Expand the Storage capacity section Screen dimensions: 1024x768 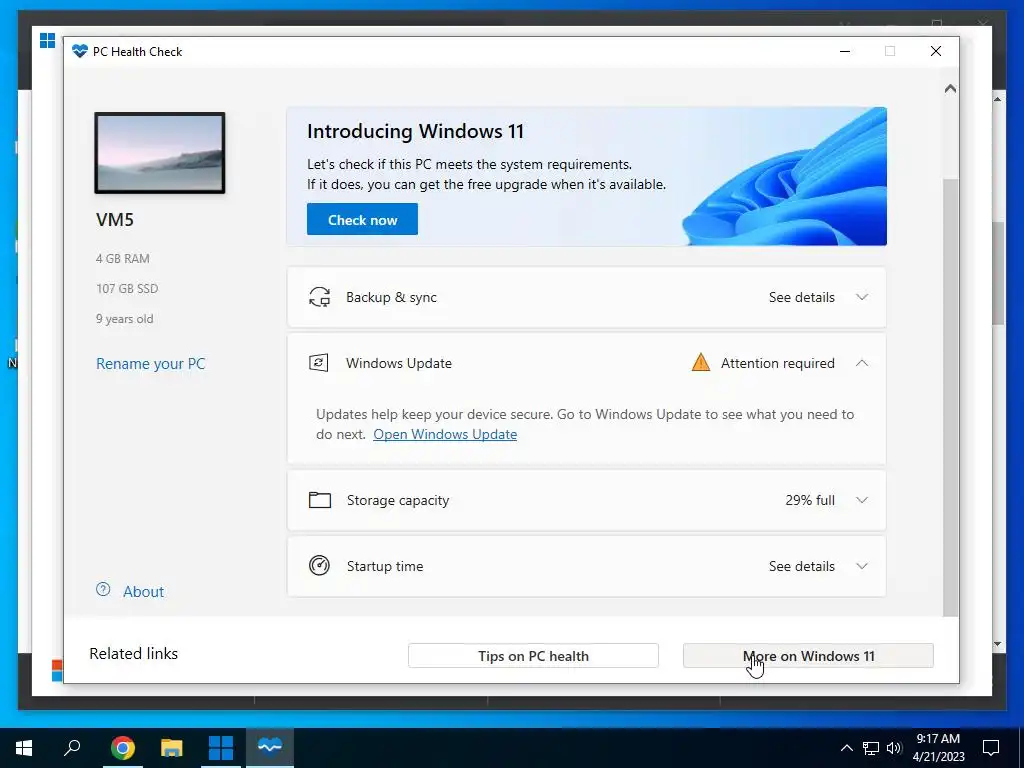coord(862,500)
